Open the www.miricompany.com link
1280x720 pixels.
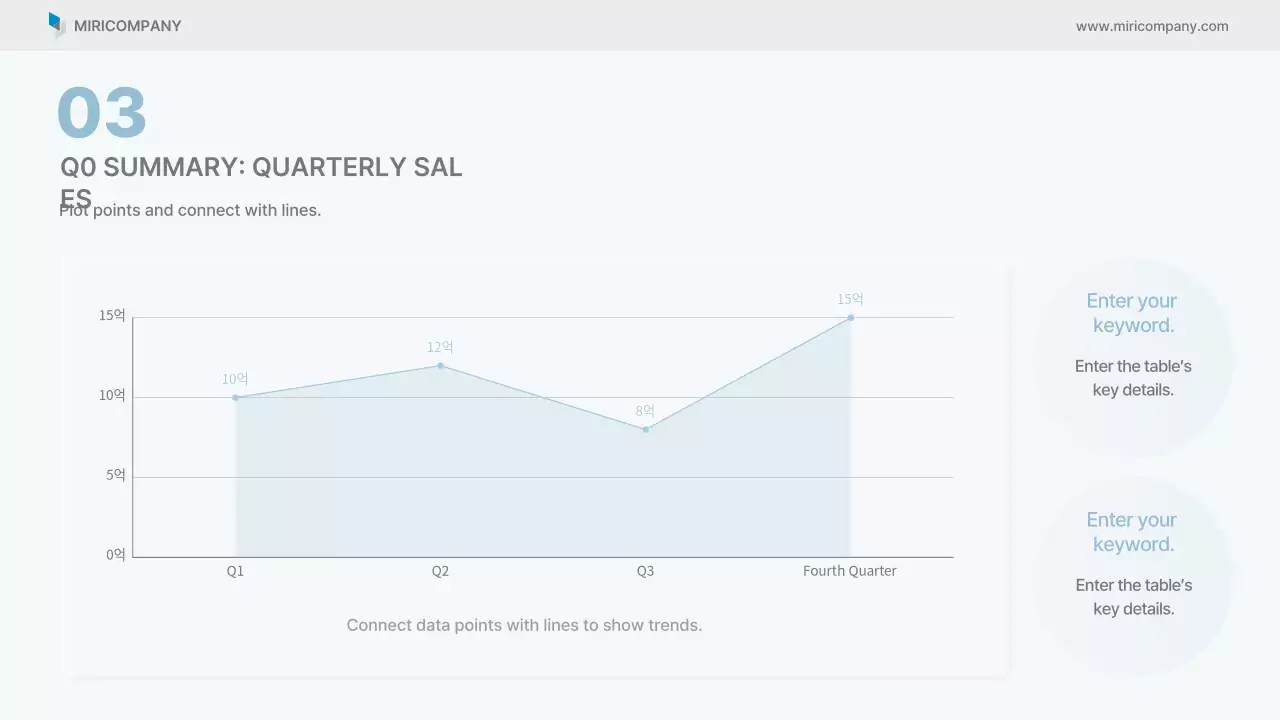(x=1152, y=26)
